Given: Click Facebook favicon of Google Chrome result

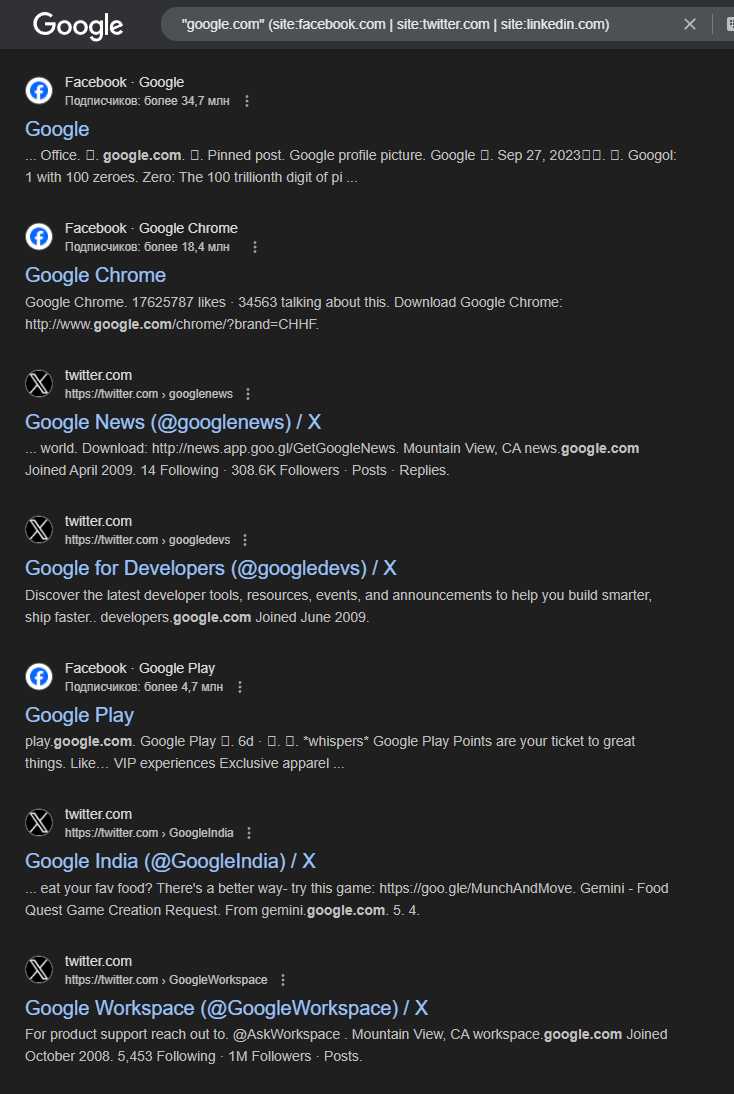Looking at the screenshot, I should coord(39,237).
